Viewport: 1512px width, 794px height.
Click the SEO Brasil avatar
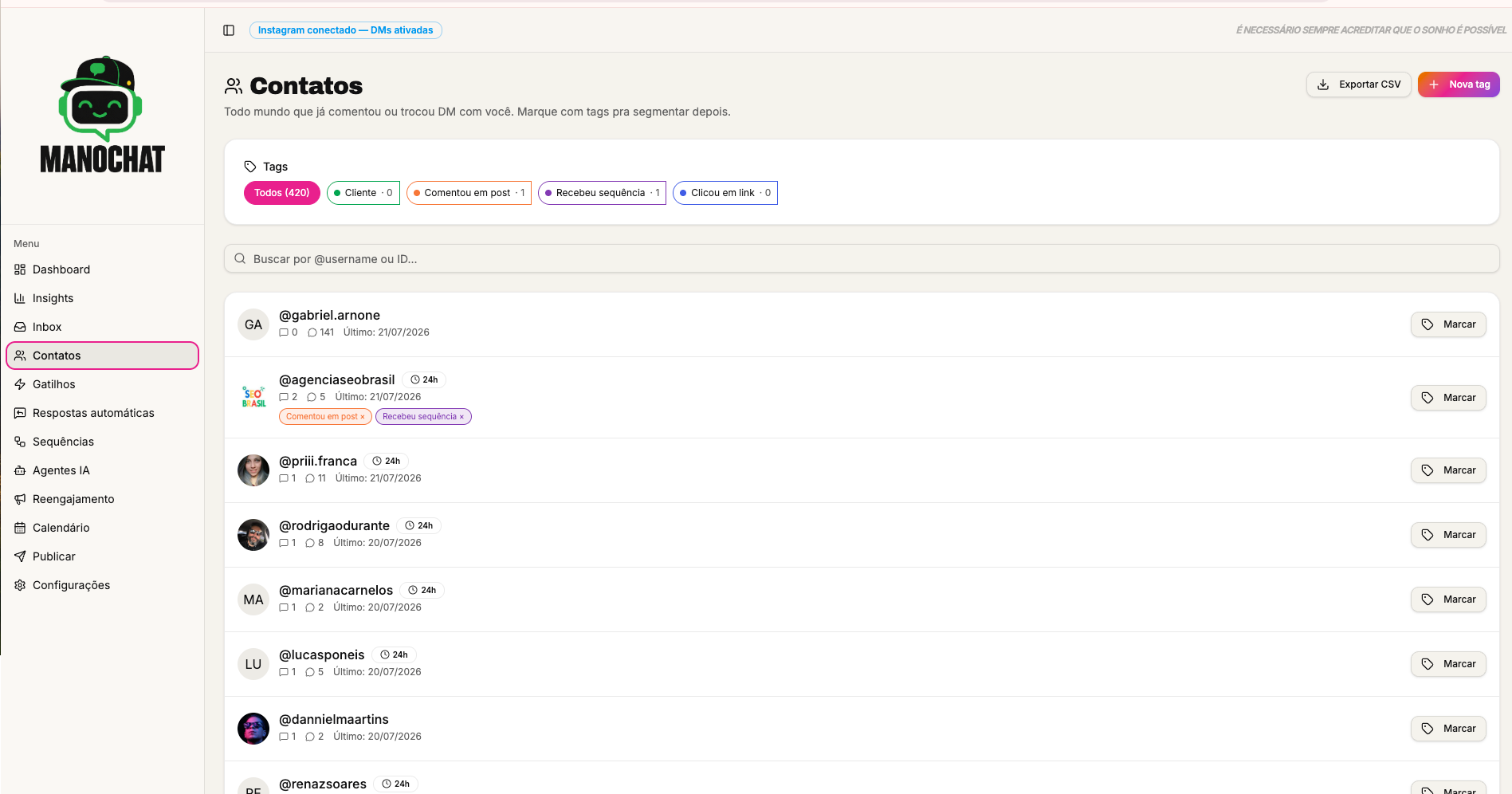pos(253,398)
